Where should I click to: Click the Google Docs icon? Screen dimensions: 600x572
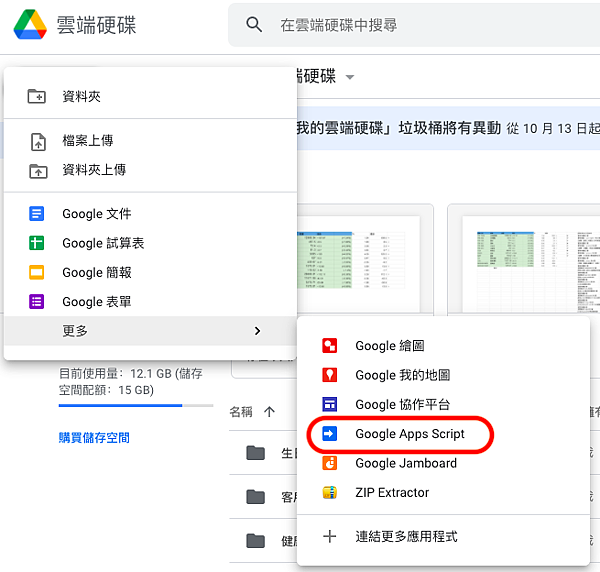37,214
